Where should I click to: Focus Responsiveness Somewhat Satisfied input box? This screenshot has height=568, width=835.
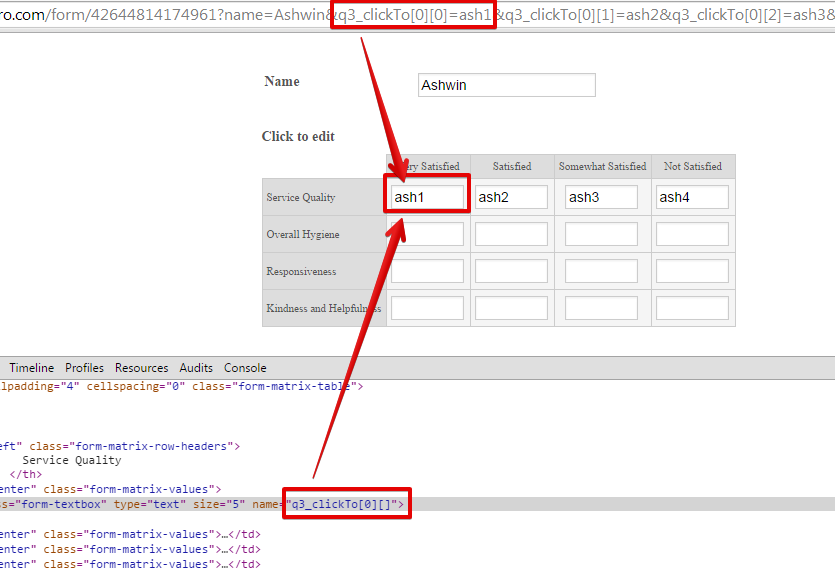click(x=601, y=271)
